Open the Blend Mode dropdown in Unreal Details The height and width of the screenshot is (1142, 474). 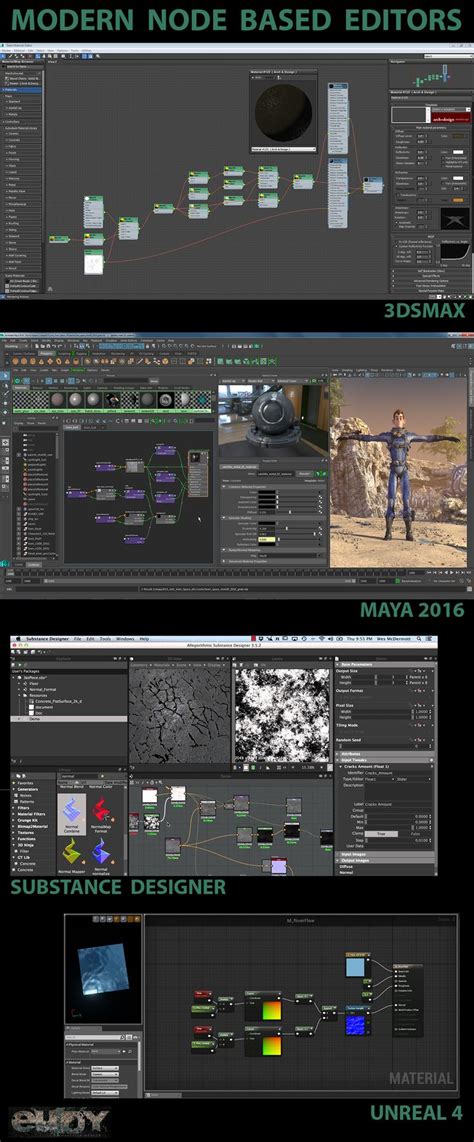click(x=106, y=1074)
